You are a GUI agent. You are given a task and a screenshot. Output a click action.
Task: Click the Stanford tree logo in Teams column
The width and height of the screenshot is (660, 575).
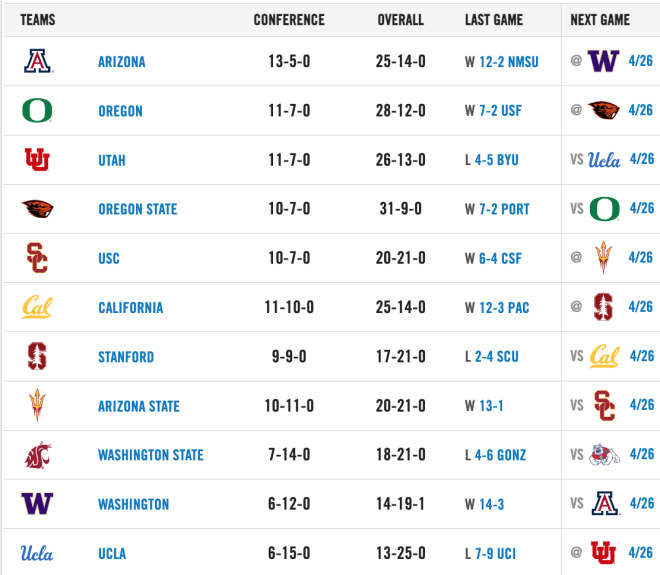click(37, 356)
